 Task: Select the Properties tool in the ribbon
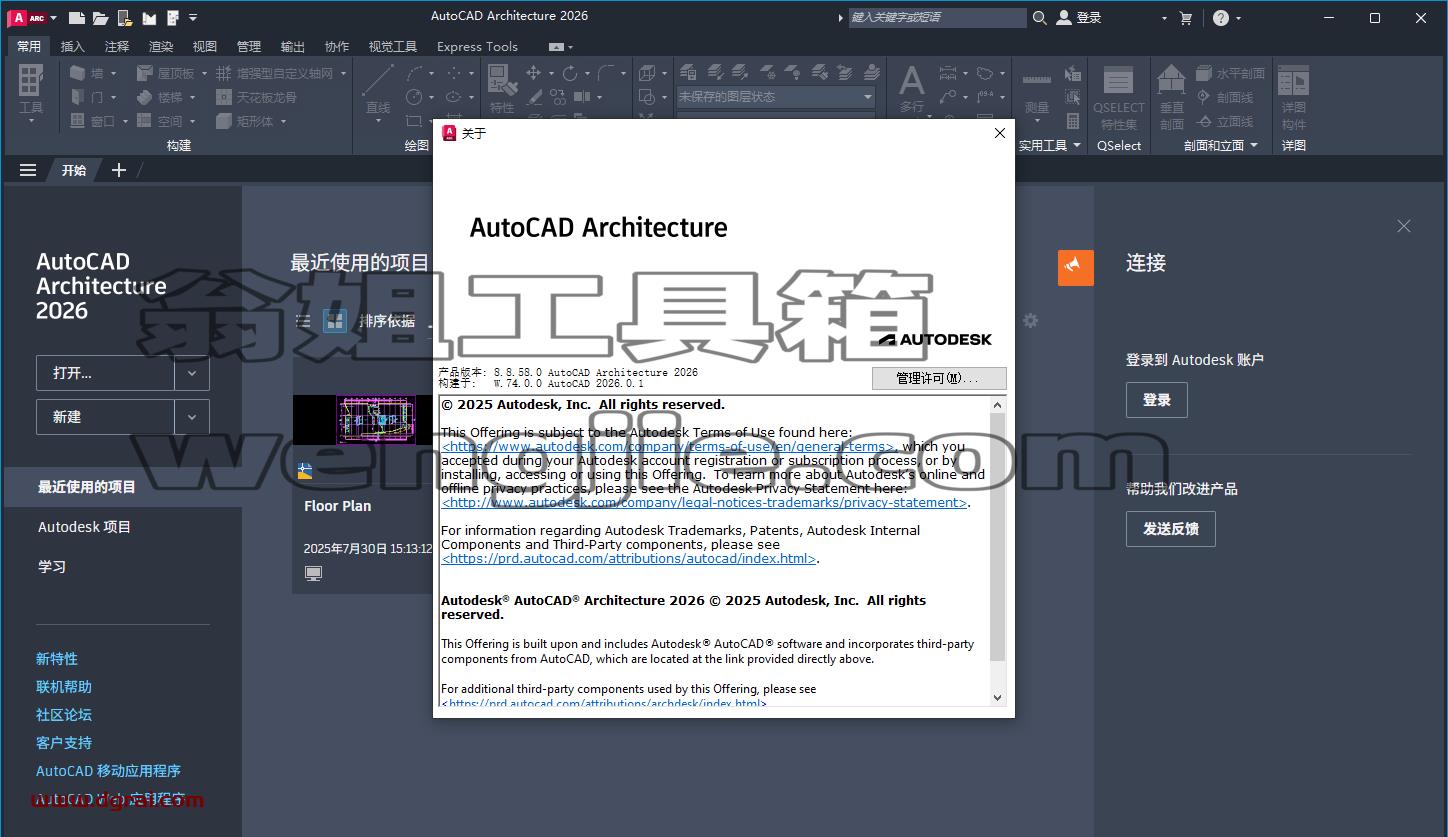502,90
